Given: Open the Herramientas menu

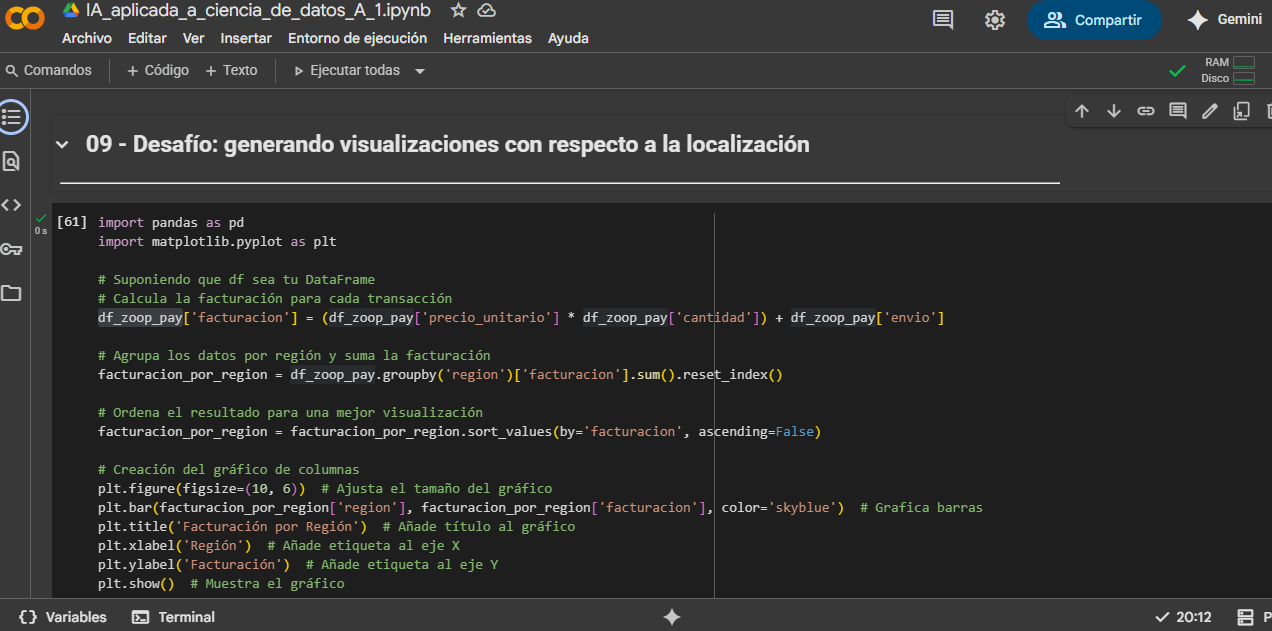Looking at the screenshot, I should pyautogui.click(x=487, y=38).
